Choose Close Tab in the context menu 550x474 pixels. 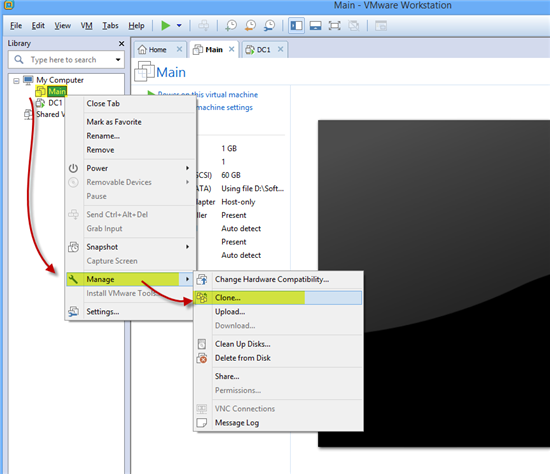coord(130,104)
